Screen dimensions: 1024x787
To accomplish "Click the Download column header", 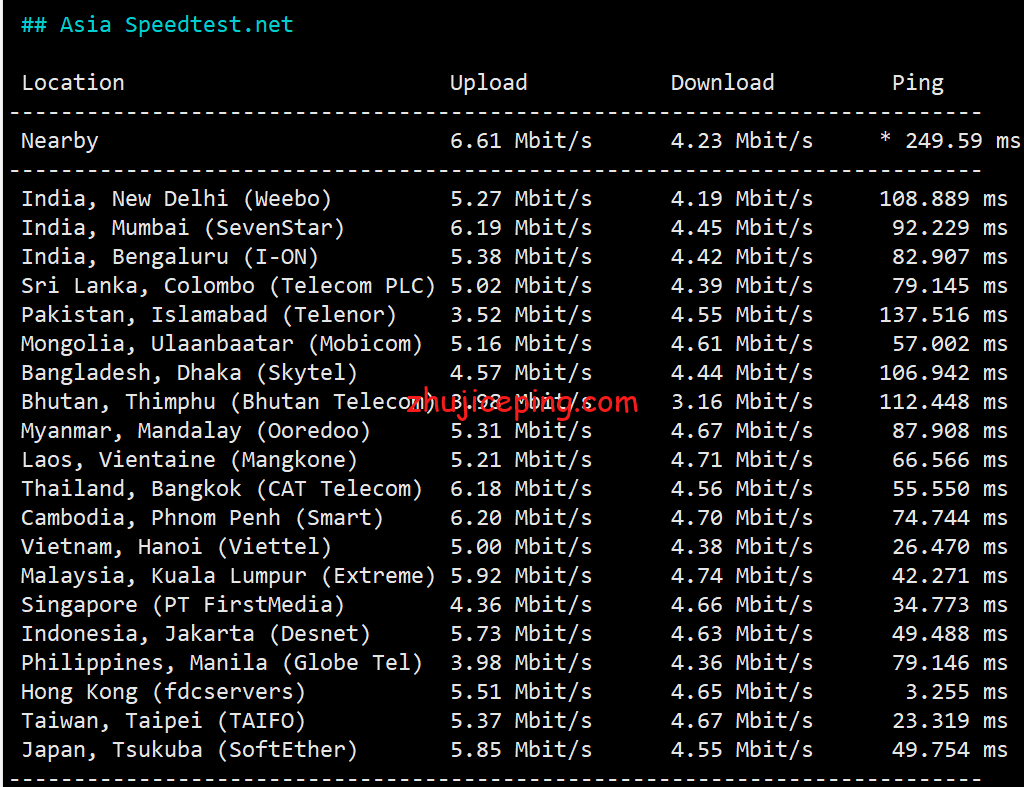I will [x=722, y=83].
